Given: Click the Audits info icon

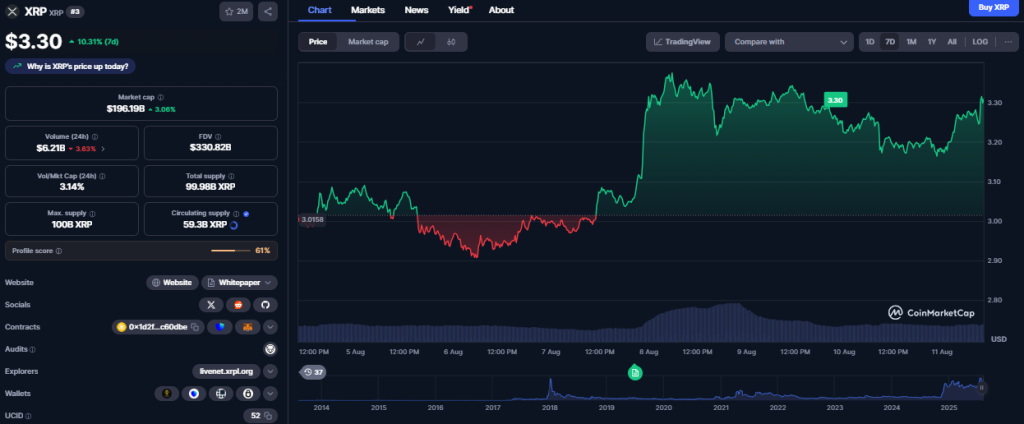Looking at the screenshot, I should point(33,350).
